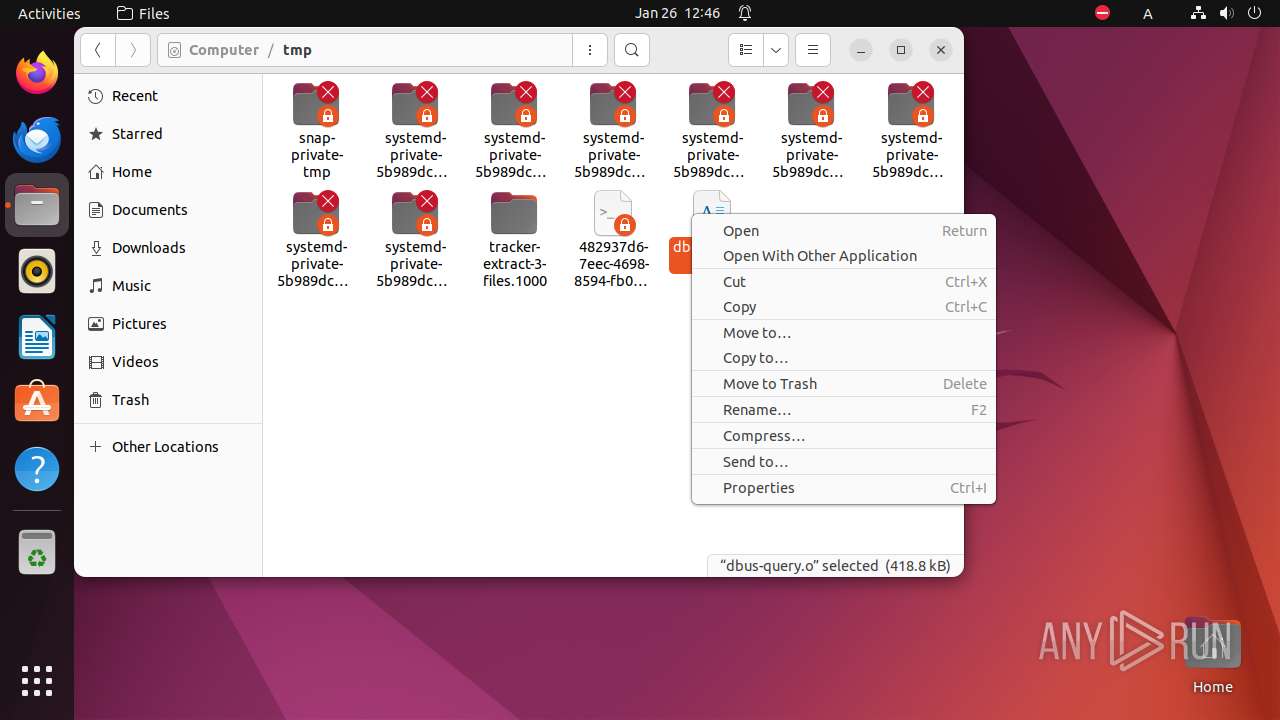Show Applications grid in the dock

[37, 681]
